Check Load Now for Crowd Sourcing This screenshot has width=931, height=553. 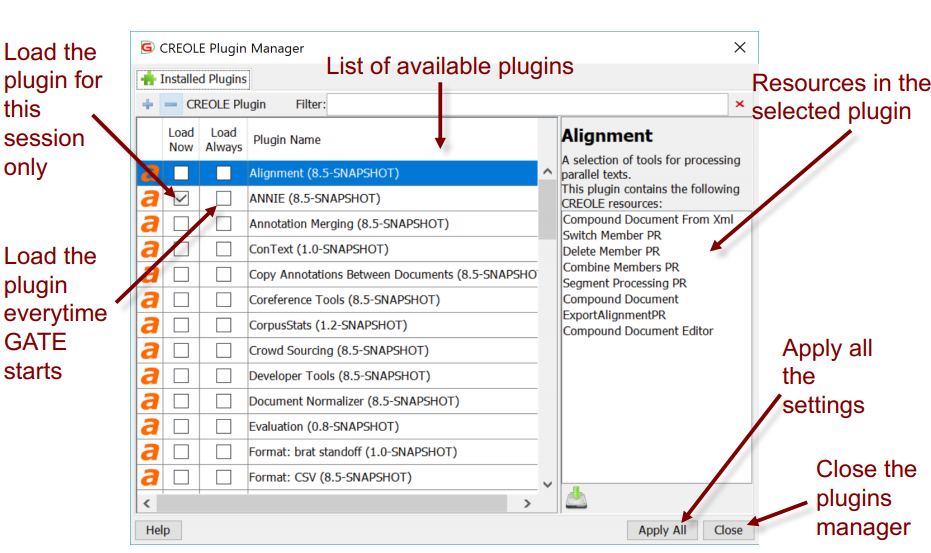point(181,350)
